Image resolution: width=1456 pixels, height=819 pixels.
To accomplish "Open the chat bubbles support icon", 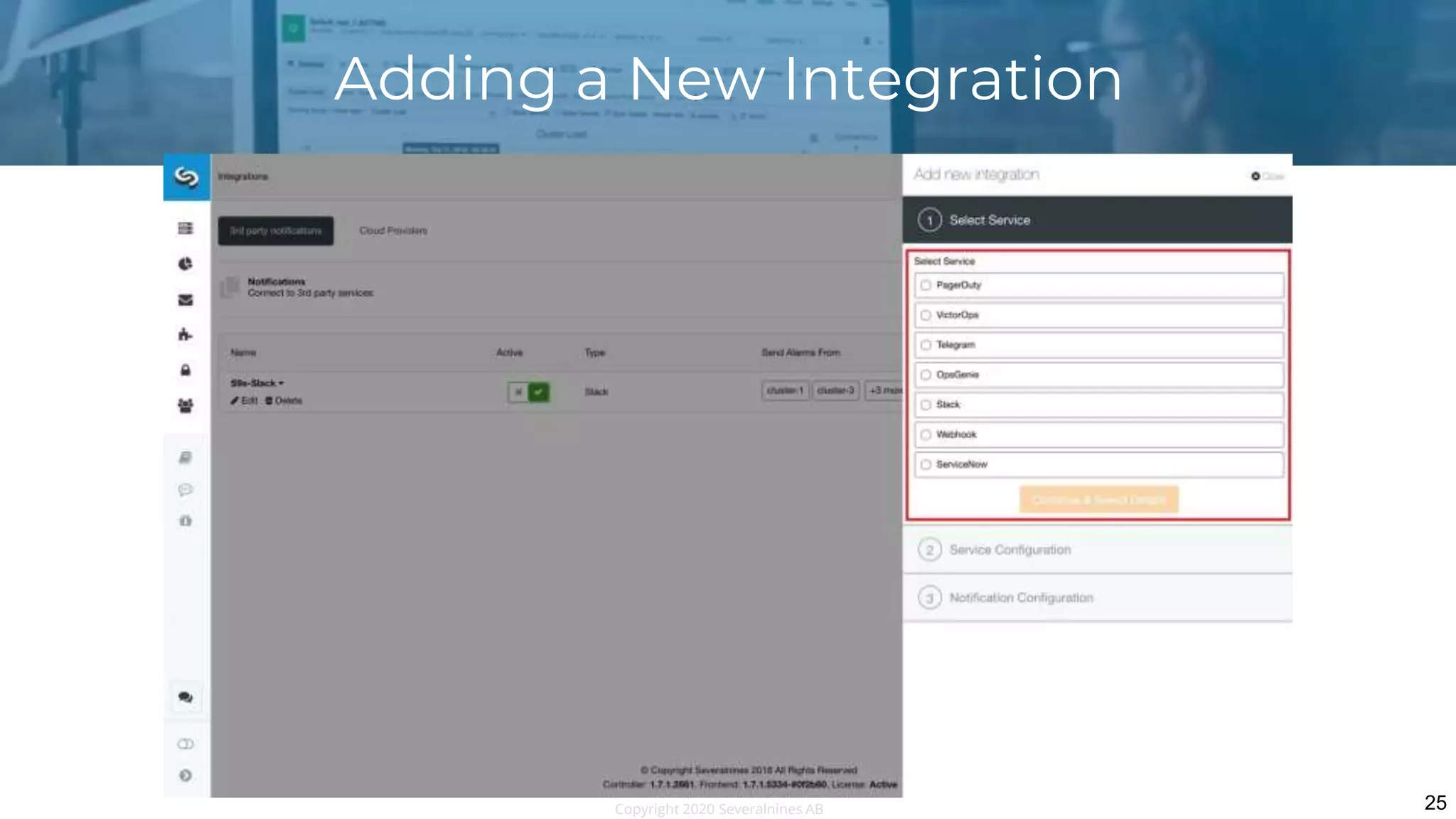I will pyautogui.click(x=186, y=697).
